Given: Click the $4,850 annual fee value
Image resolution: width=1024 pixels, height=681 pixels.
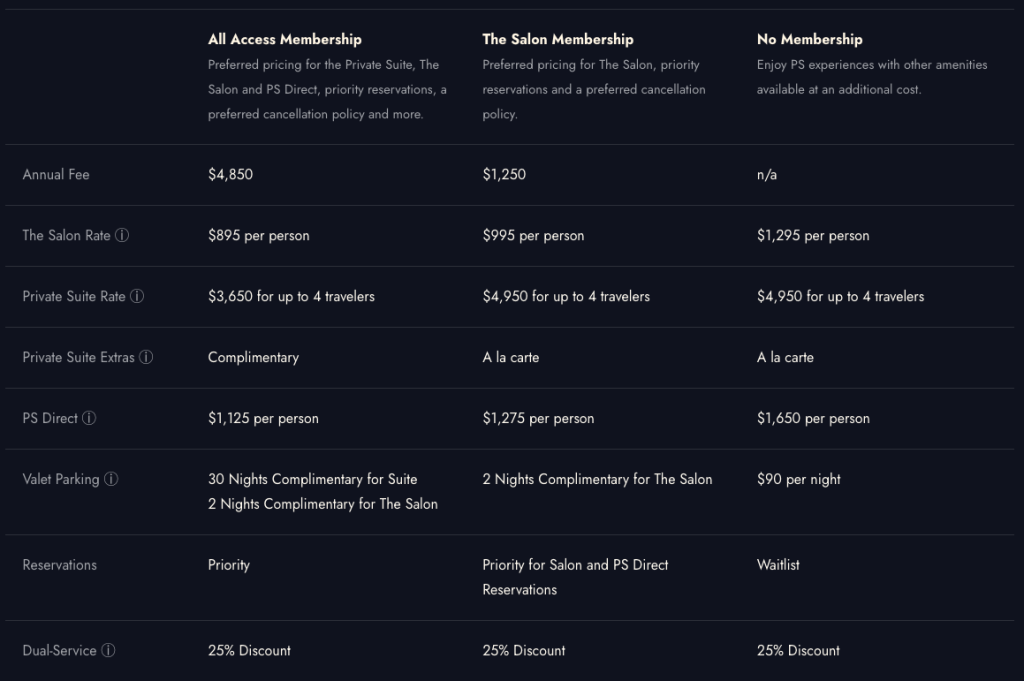Looking at the screenshot, I should [x=231, y=174].
